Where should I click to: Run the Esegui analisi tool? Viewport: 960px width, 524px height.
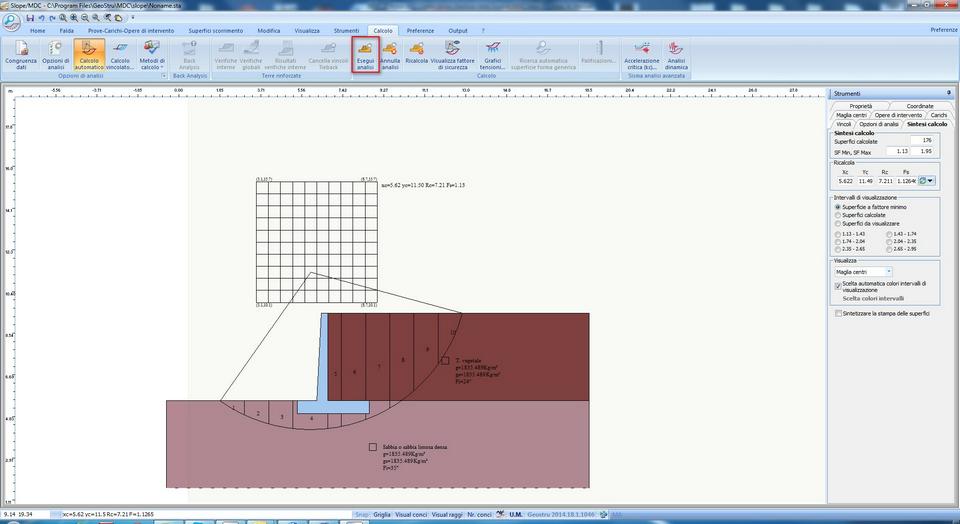click(x=366, y=55)
